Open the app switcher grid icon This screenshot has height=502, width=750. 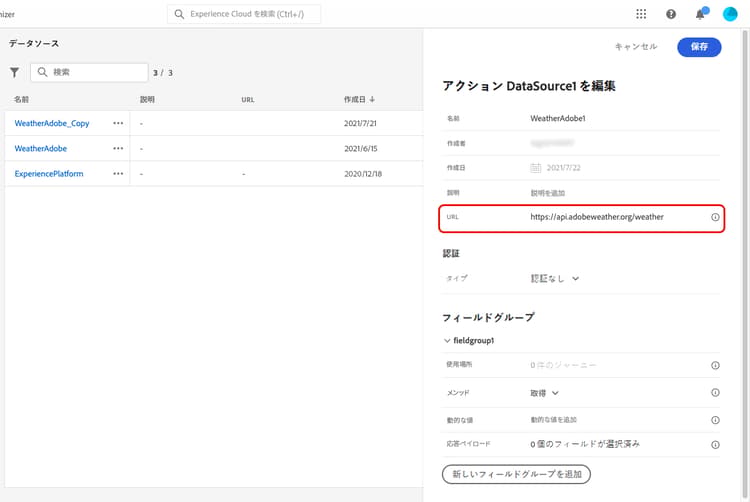[641, 14]
